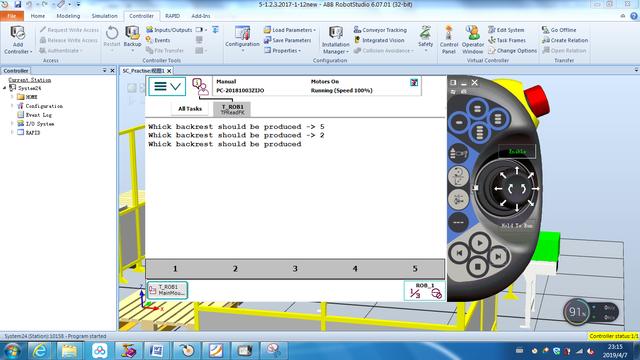Switch to the Modeling ribbon tab

point(68,16)
